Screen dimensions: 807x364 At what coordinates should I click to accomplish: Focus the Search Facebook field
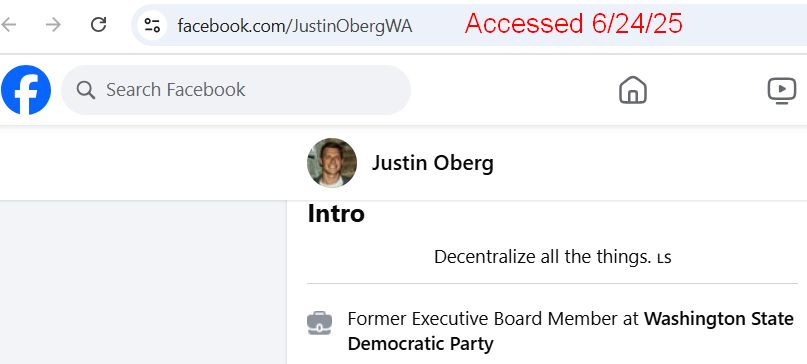coord(236,90)
